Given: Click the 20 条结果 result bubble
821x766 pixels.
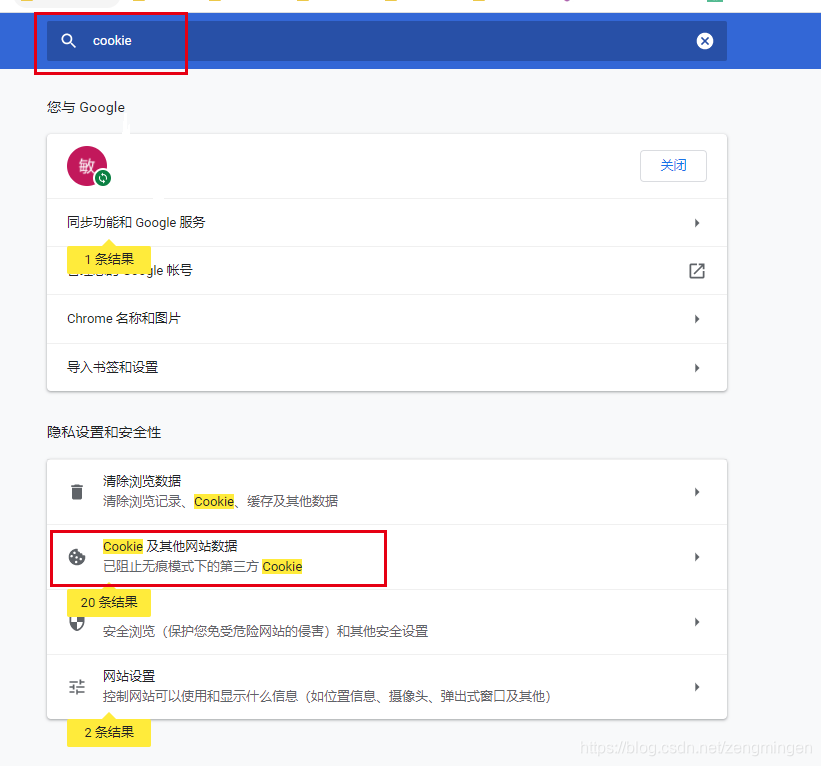Looking at the screenshot, I should [x=109, y=603].
